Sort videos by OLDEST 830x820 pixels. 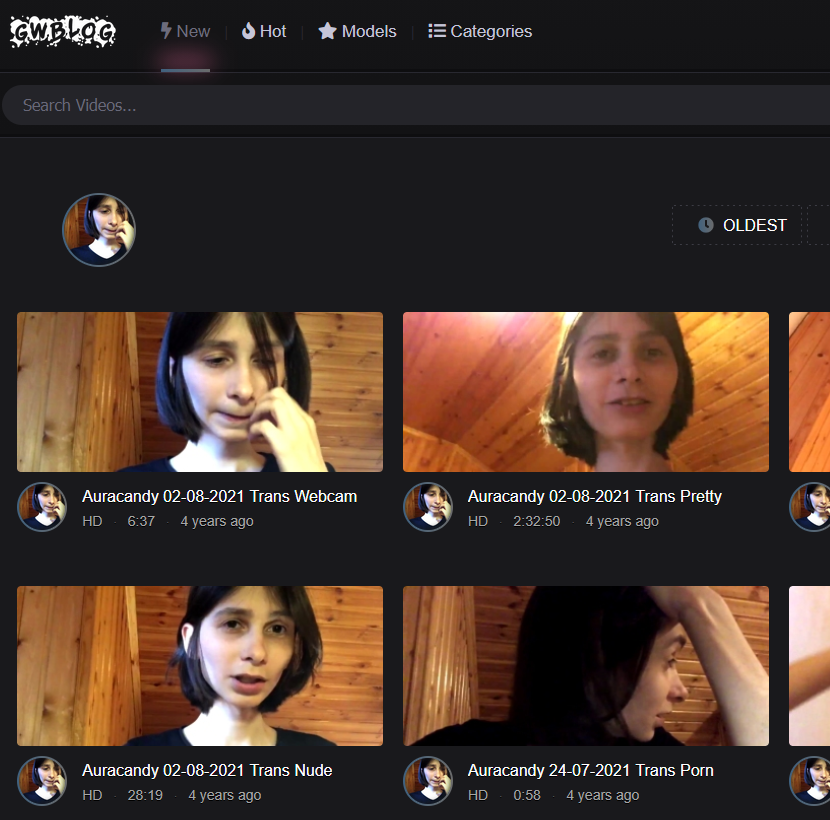pyautogui.click(x=737, y=225)
